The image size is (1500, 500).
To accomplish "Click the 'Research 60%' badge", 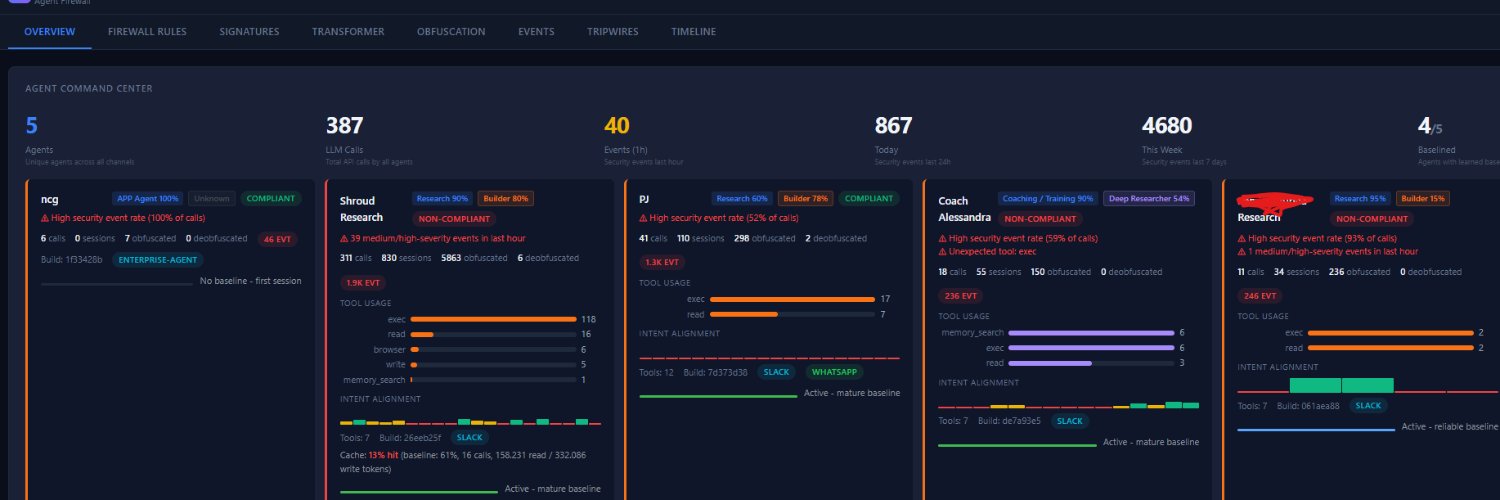I will point(741,198).
